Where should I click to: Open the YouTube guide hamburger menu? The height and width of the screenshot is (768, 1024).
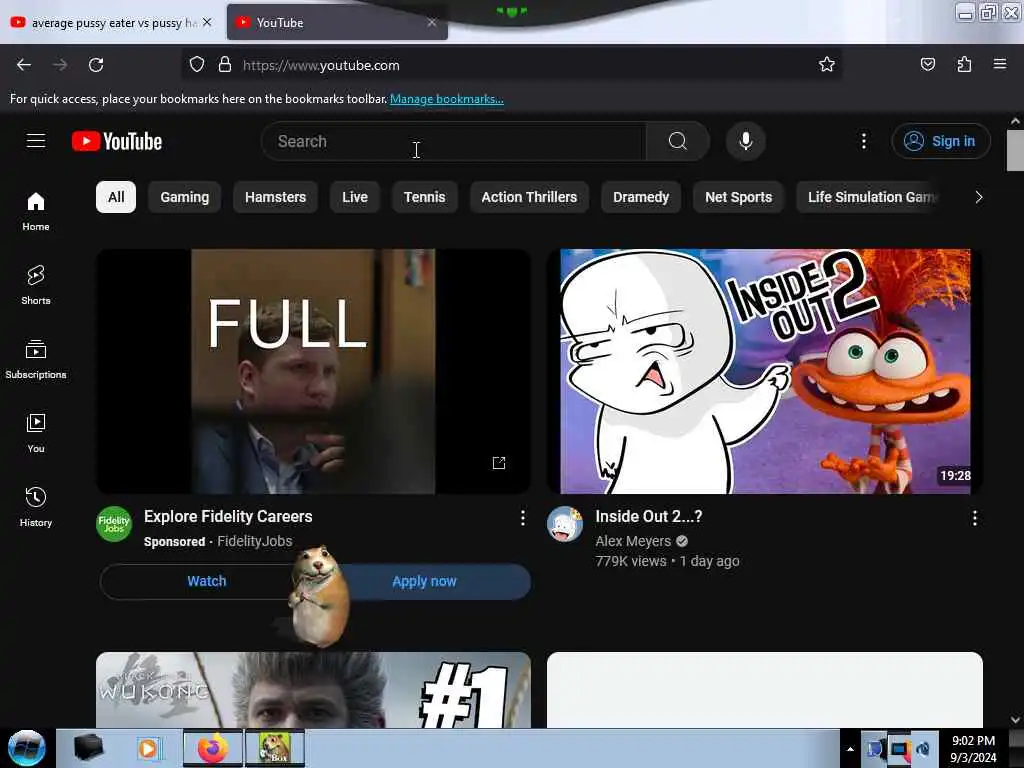(36, 140)
